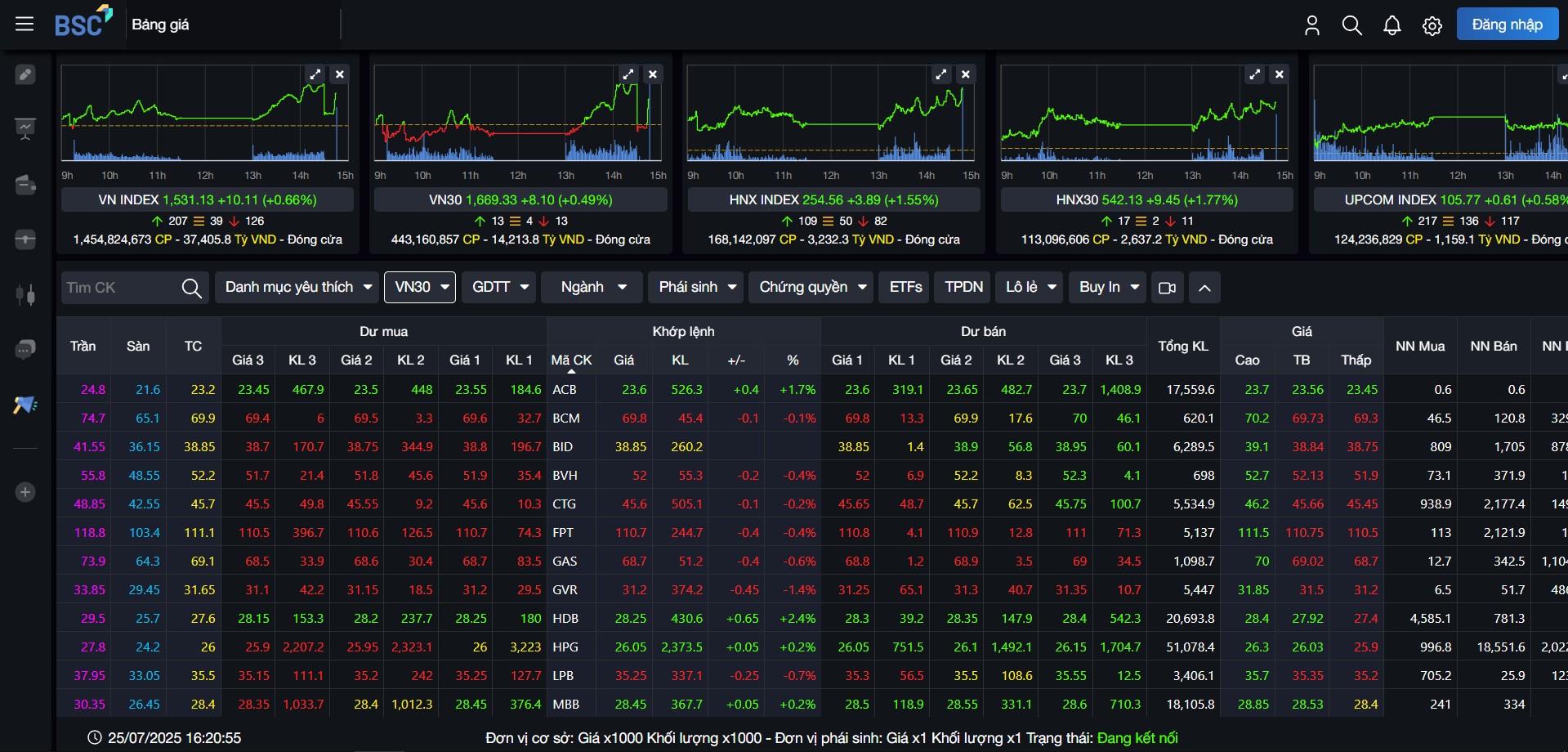The image size is (1568, 752).
Task: Click the Tổng KL column header
Action: click(1182, 347)
